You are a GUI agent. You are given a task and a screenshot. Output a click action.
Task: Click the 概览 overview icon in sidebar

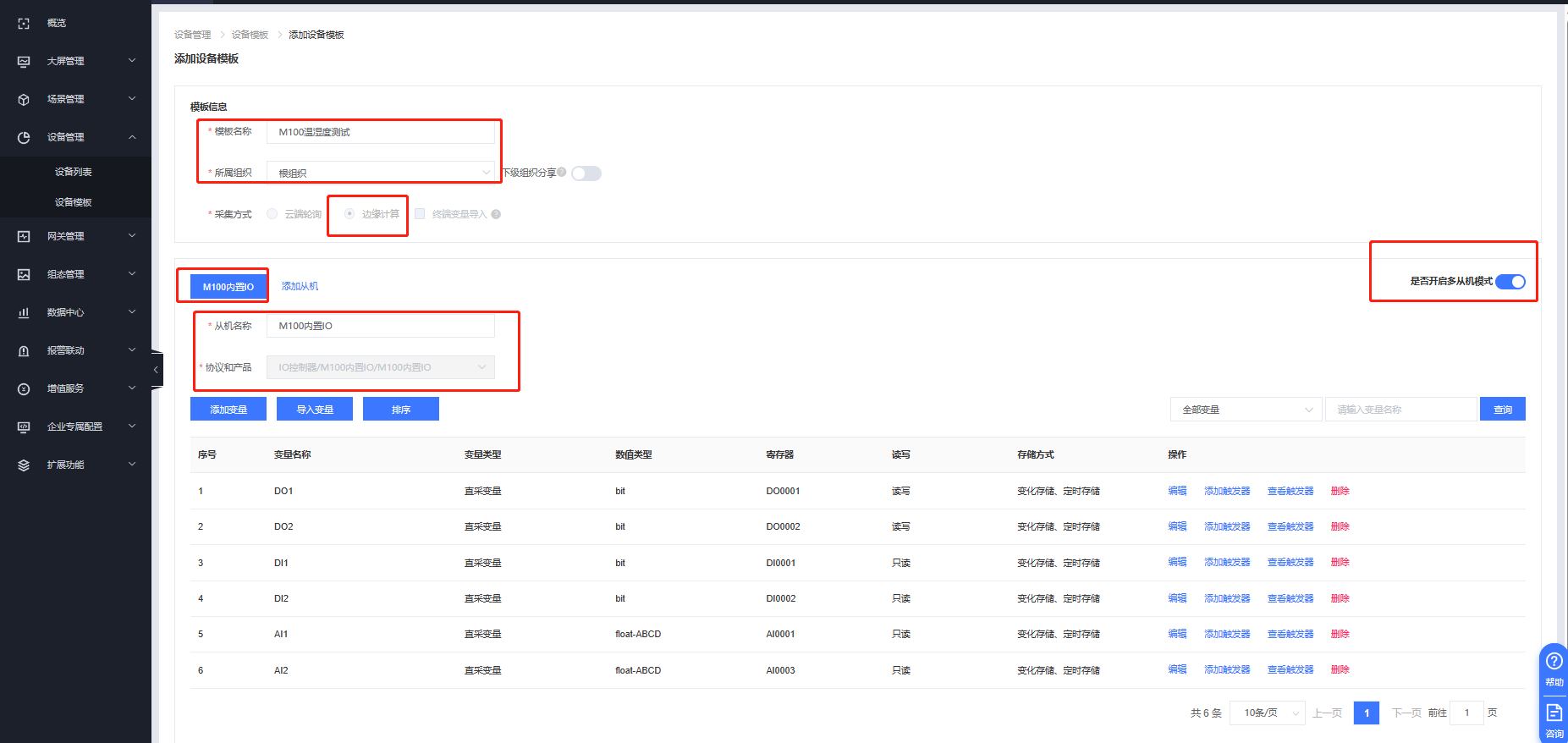24,24
